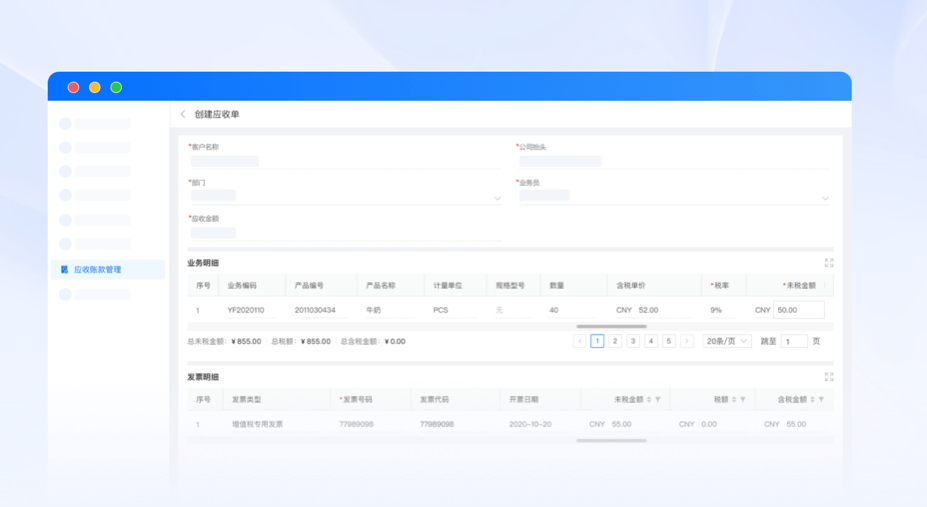The width and height of the screenshot is (927, 507).
Task: Click filter icon on 税额 invoice column
Action: pos(743,400)
